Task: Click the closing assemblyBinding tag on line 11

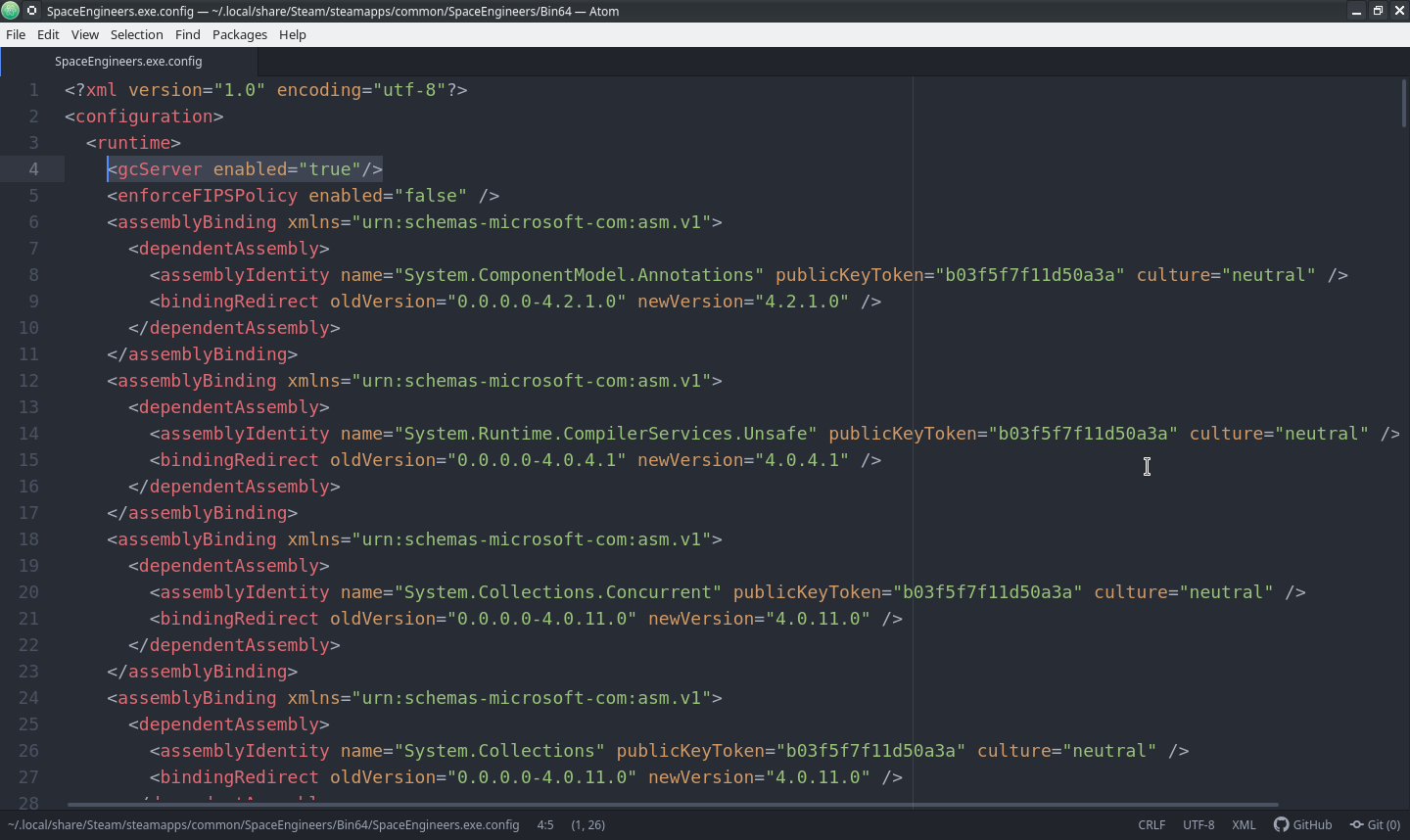Action: [x=203, y=354]
